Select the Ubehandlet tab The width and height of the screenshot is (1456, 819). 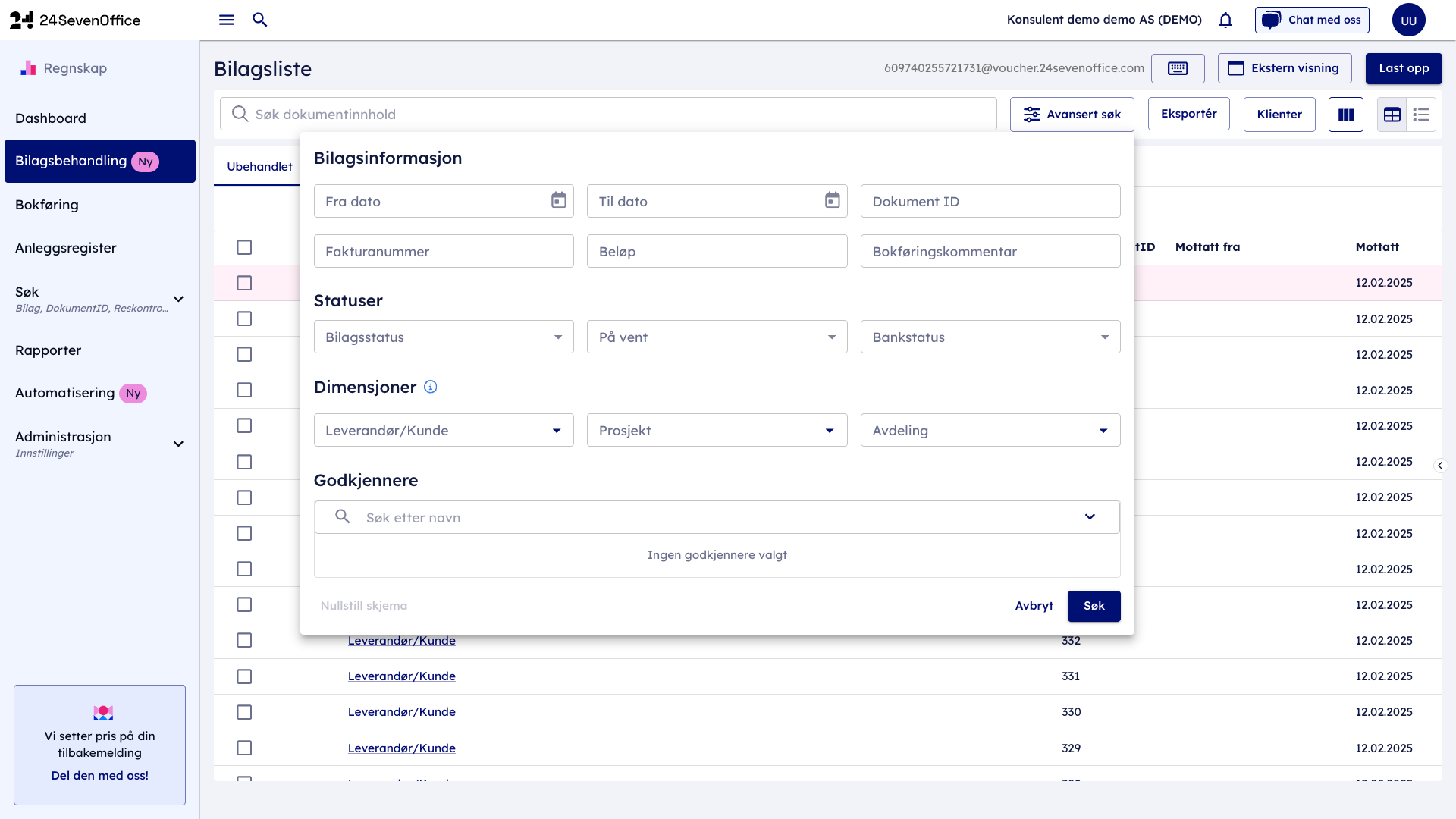(x=259, y=167)
